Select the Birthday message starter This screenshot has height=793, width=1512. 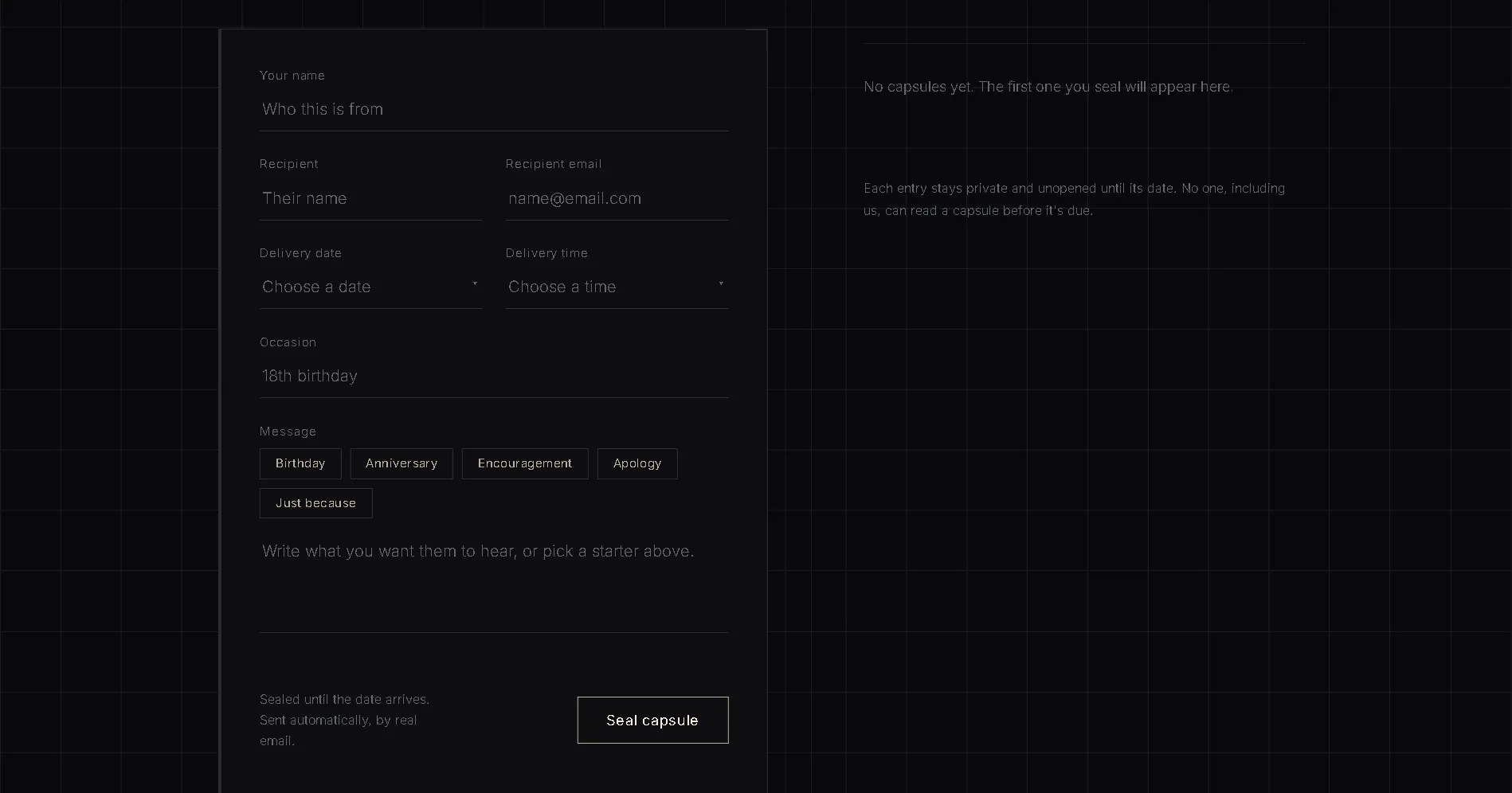tap(300, 463)
